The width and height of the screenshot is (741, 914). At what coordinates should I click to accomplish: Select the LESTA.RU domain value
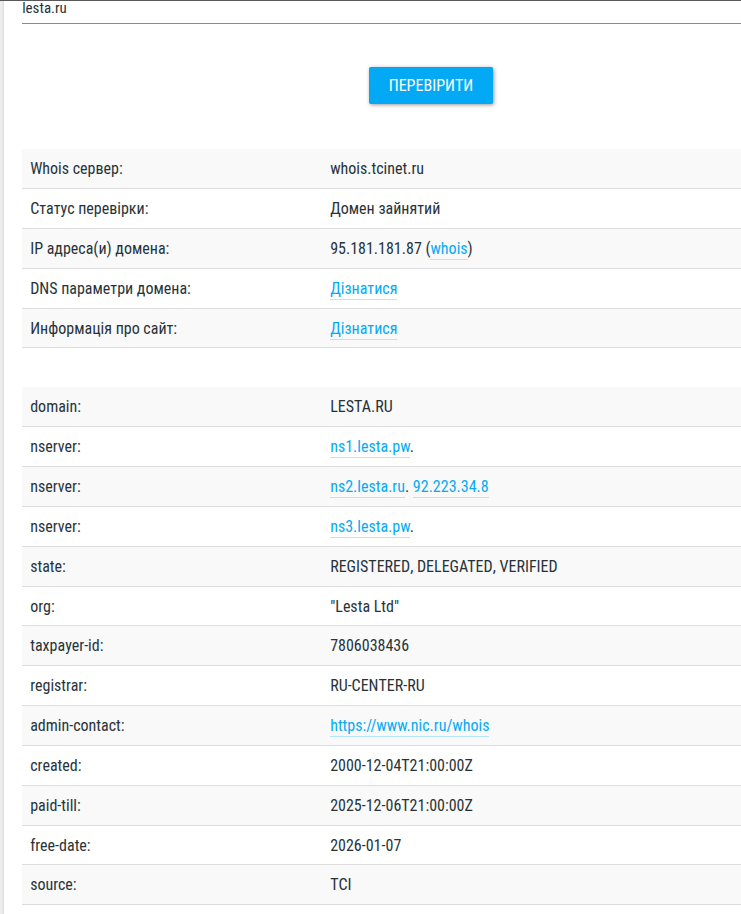pyautogui.click(x=361, y=407)
